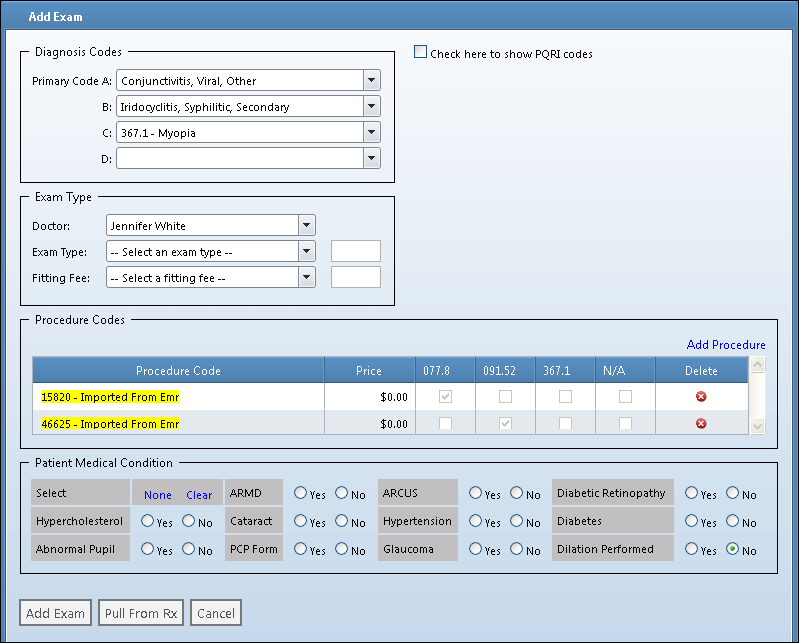The image size is (799, 643).
Task: Click the Procedure Code column header
Action: point(178,370)
